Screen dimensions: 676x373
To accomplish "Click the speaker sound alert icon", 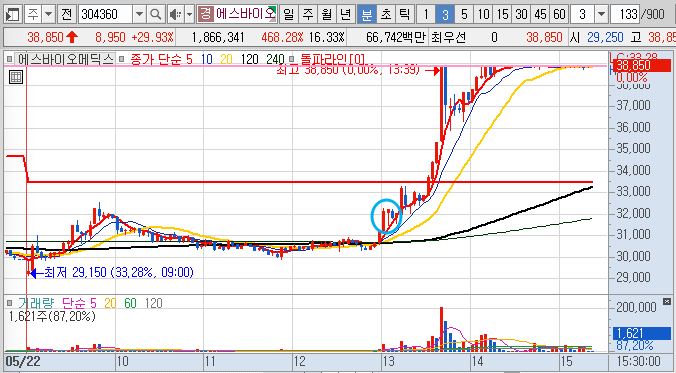I will click(x=175, y=15).
